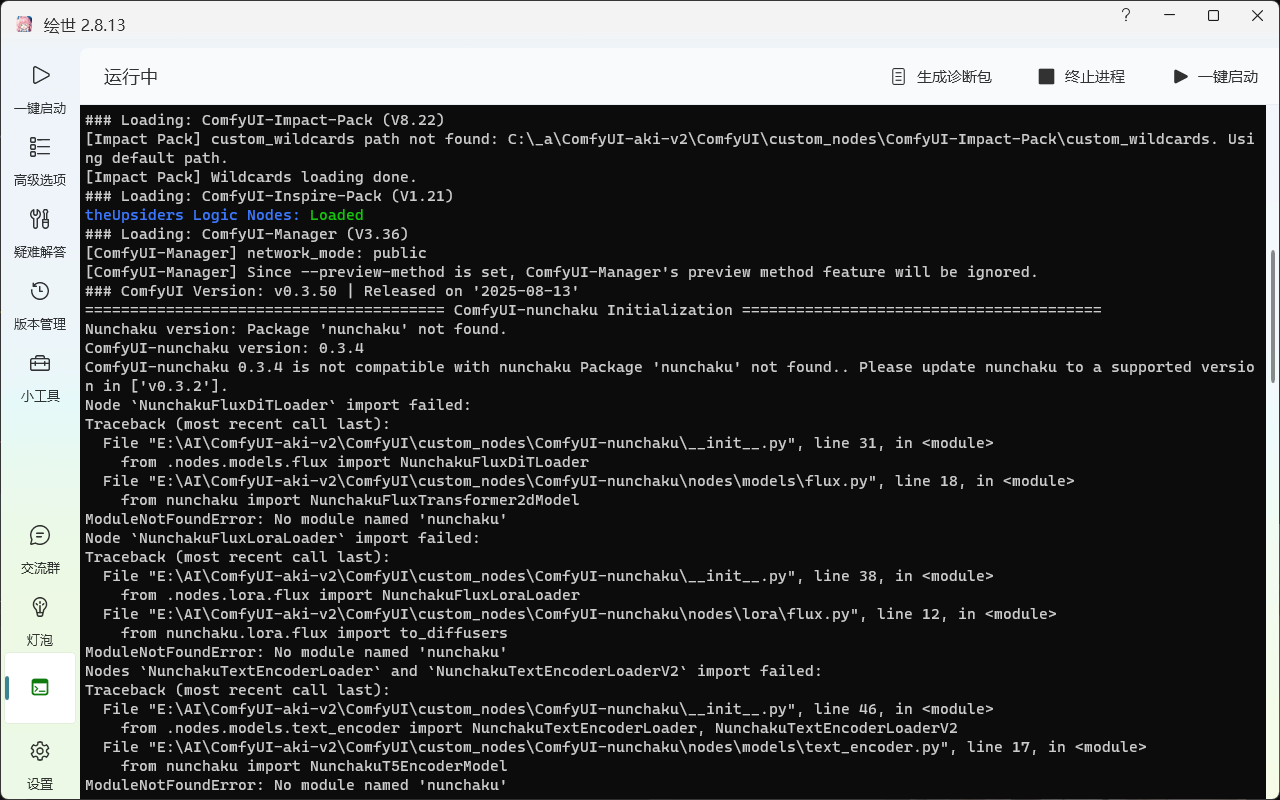The image size is (1280, 800).
Task: Open 交流群 chat group page
Action: coord(40,550)
